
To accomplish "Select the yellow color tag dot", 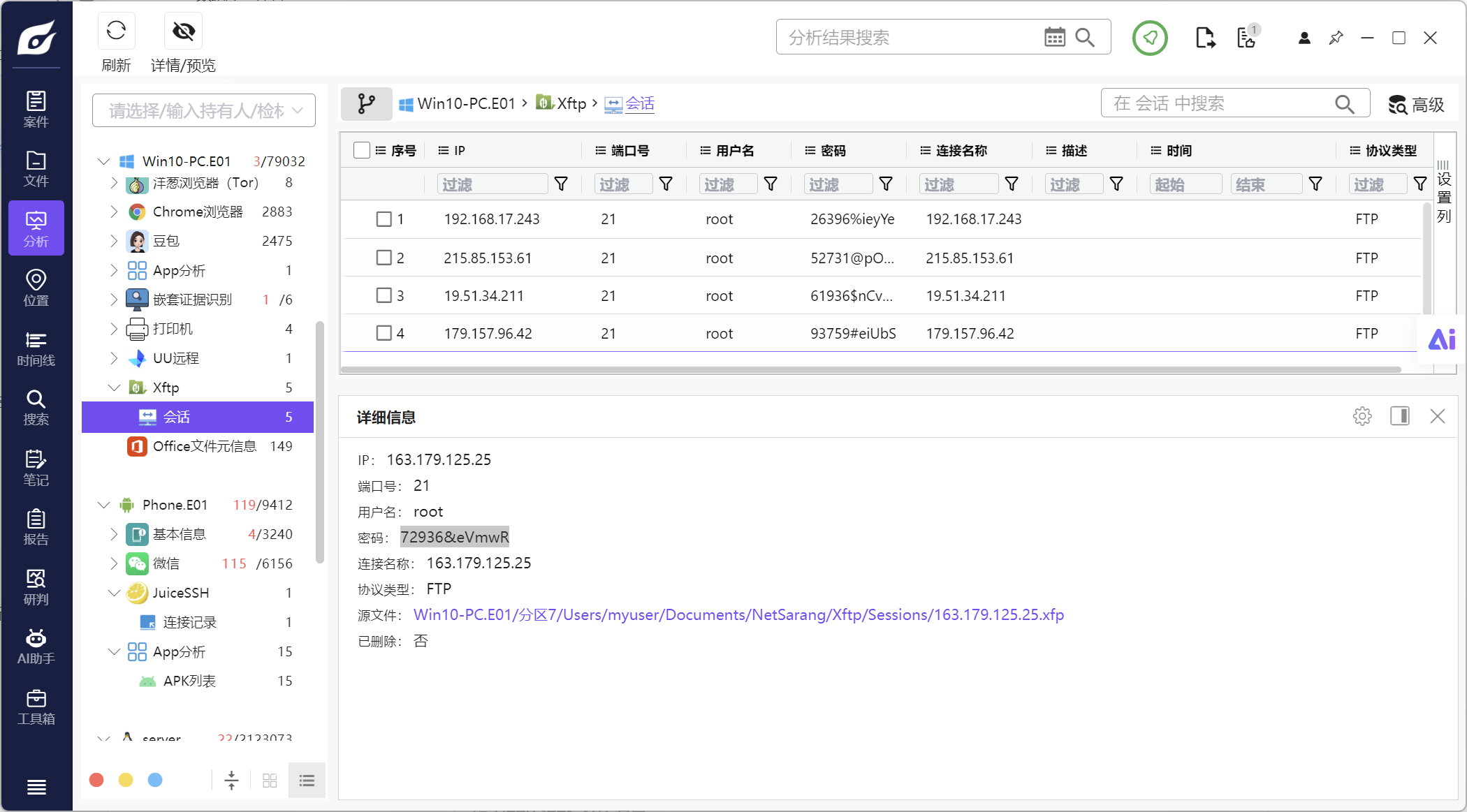I will pyautogui.click(x=126, y=780).
